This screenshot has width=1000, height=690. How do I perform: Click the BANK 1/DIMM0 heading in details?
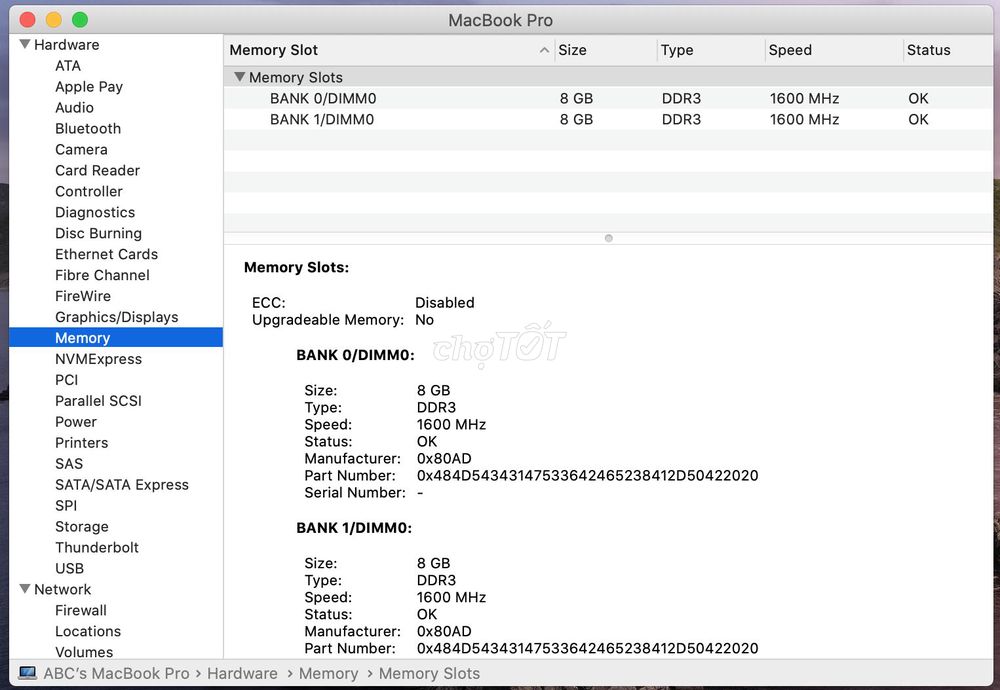(354, 528)
